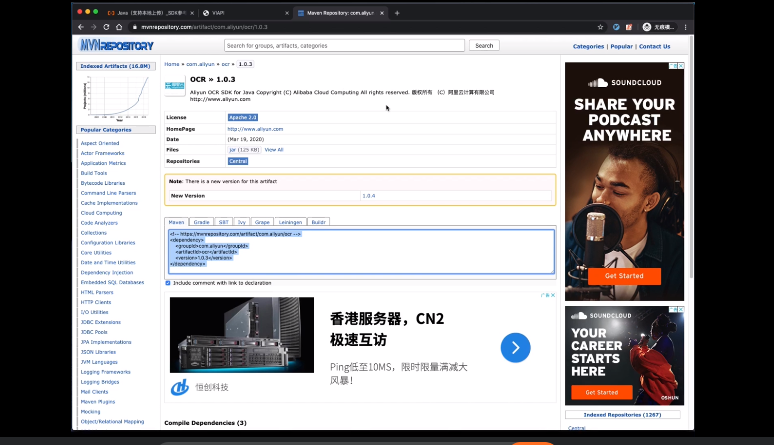This screenshot has height=445, width=774.
Task: Go back with the browser back arrow
Action: tap(81, 27)
